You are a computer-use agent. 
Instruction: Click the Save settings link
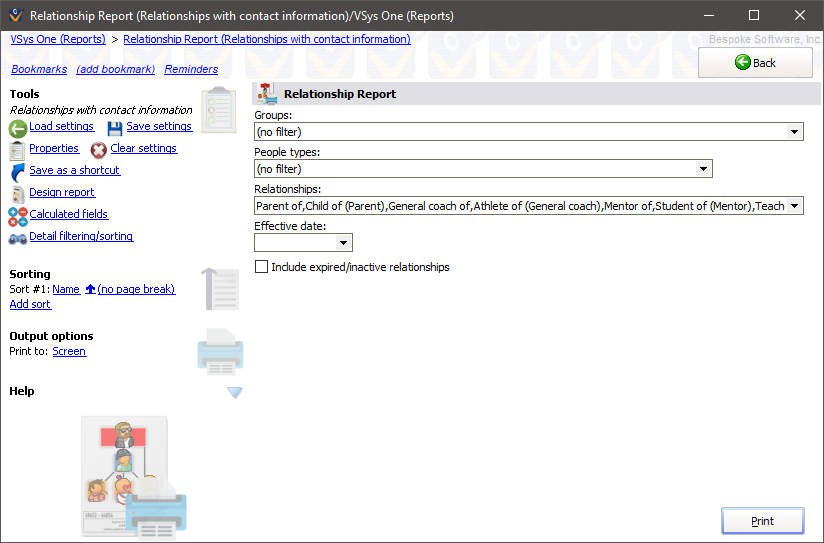click(159, 126)
